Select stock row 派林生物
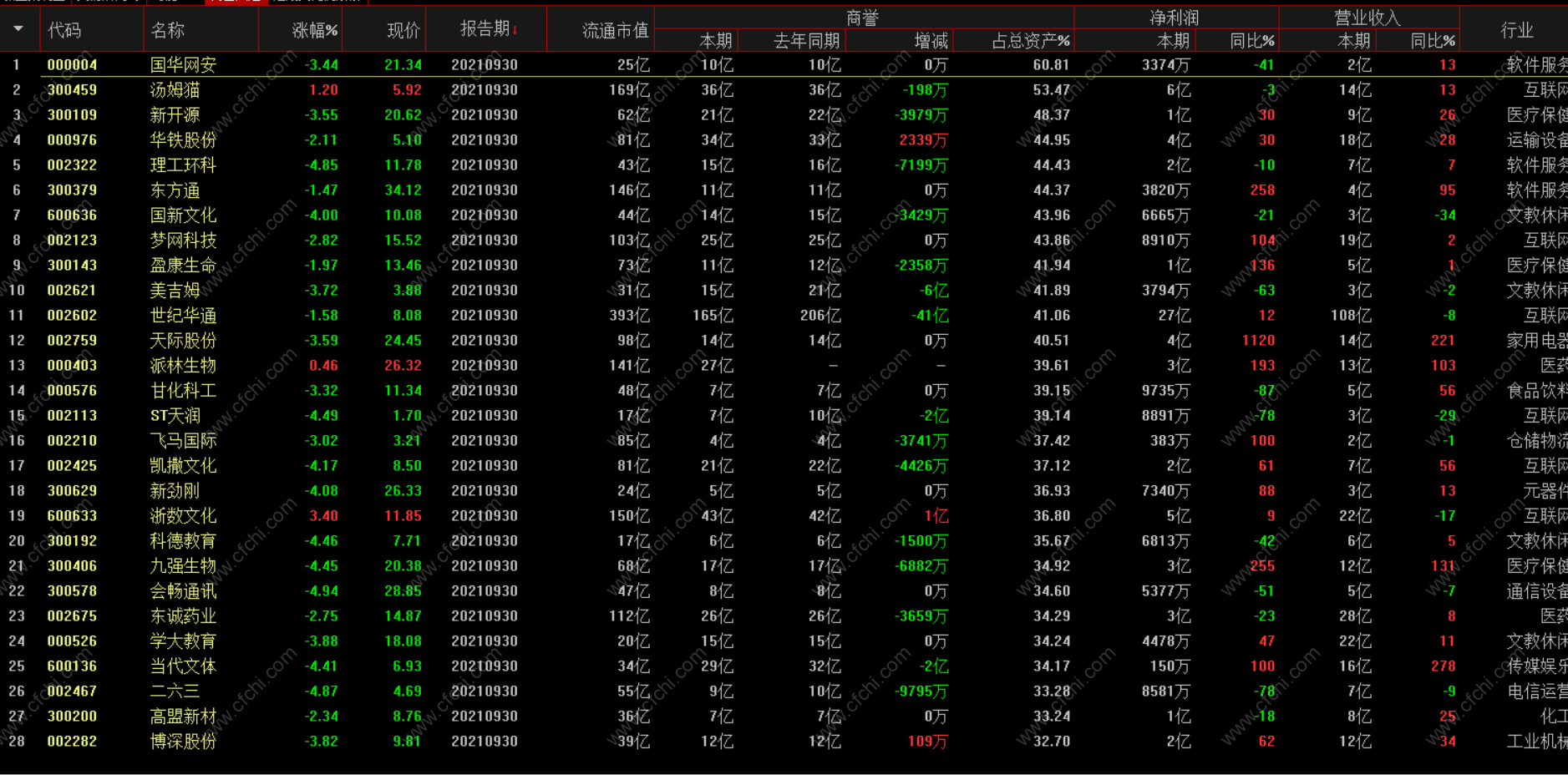 point(784,365)
